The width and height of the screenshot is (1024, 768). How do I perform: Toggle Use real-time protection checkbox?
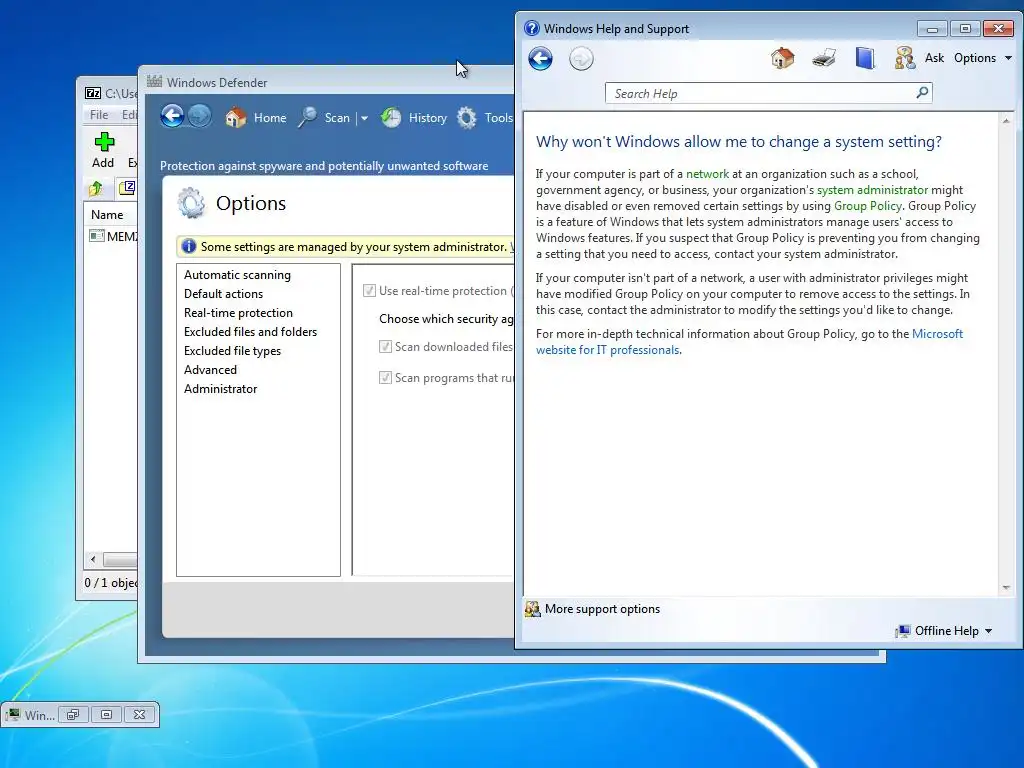[369, 291]
